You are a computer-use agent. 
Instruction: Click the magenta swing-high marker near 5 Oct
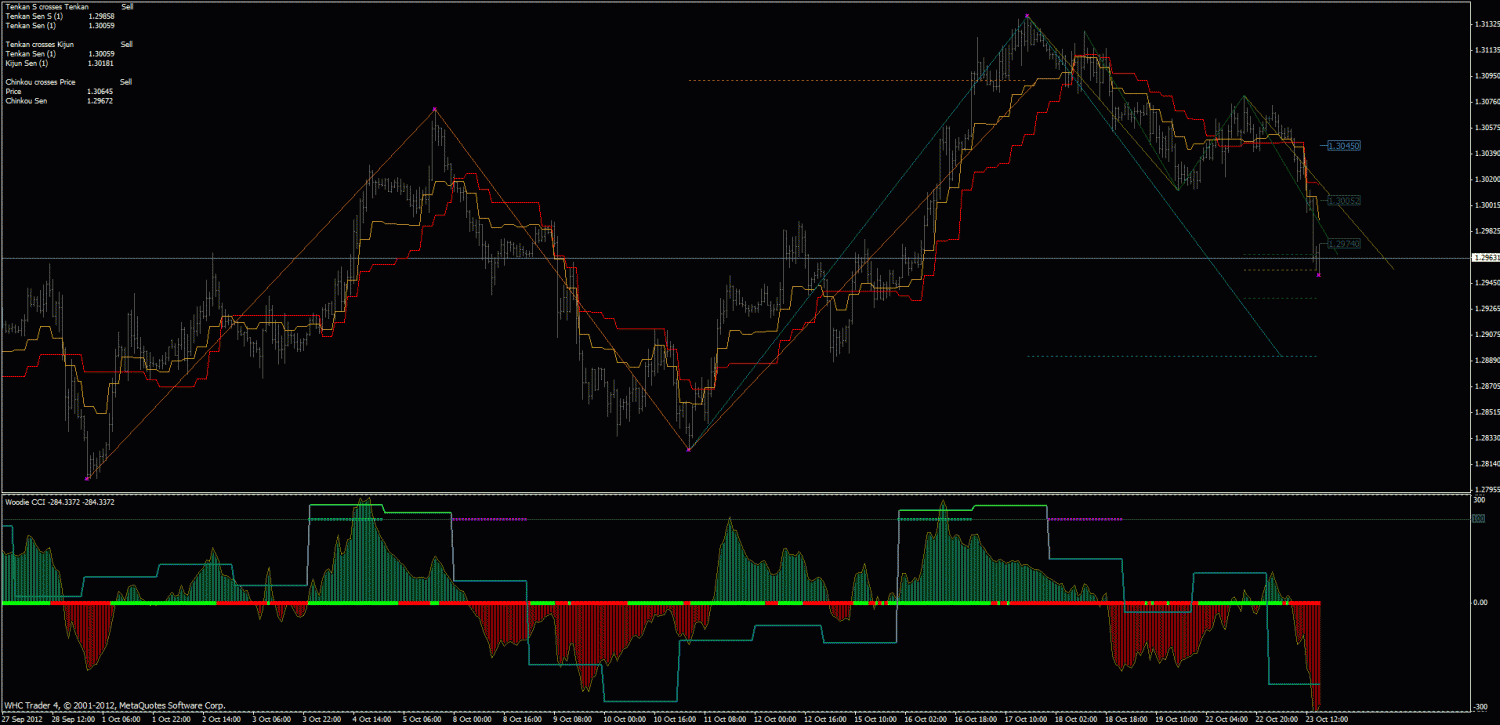pyautogui.click(x=434, y=108)
